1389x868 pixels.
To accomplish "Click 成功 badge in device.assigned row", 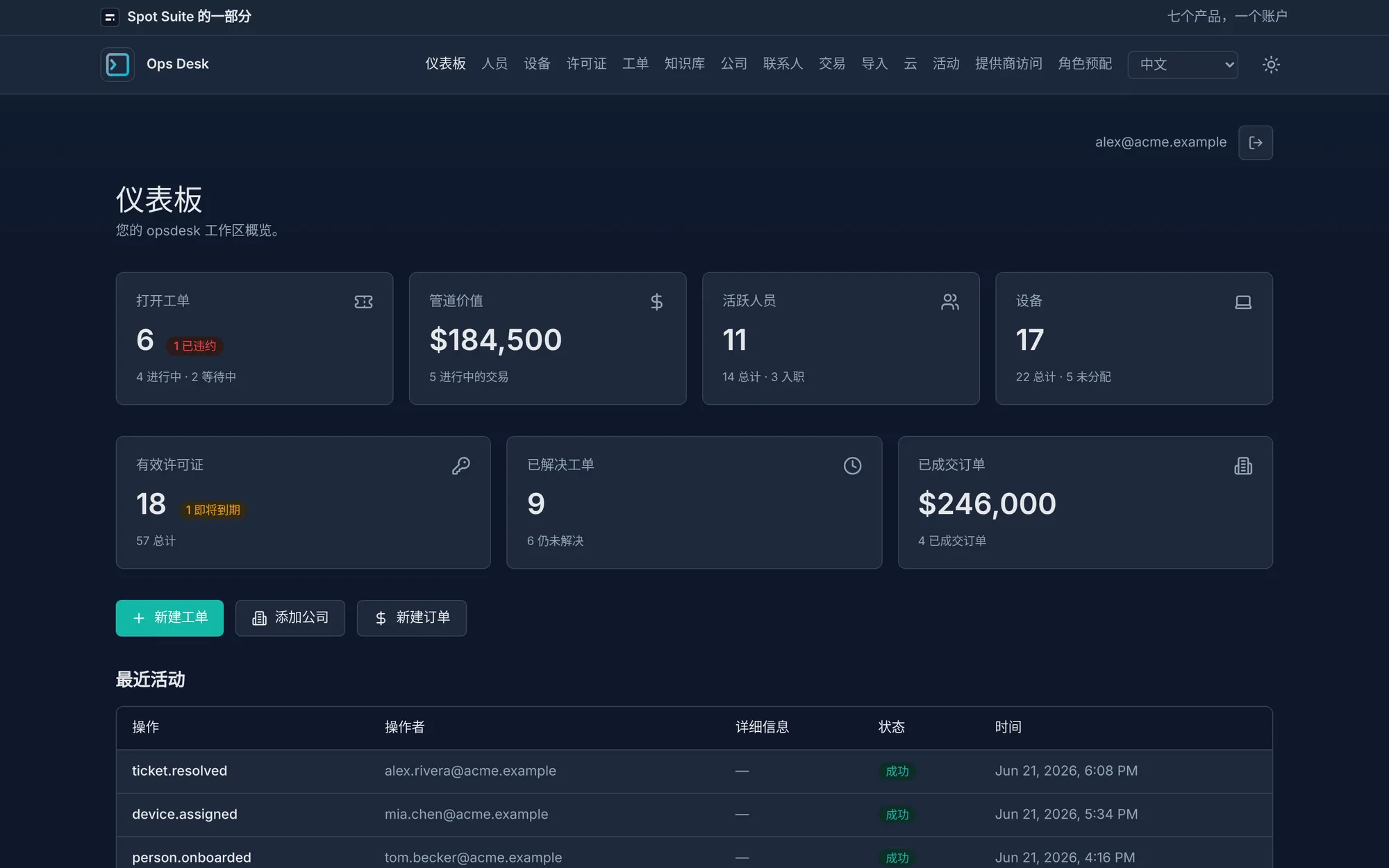I will click(897, 815).
